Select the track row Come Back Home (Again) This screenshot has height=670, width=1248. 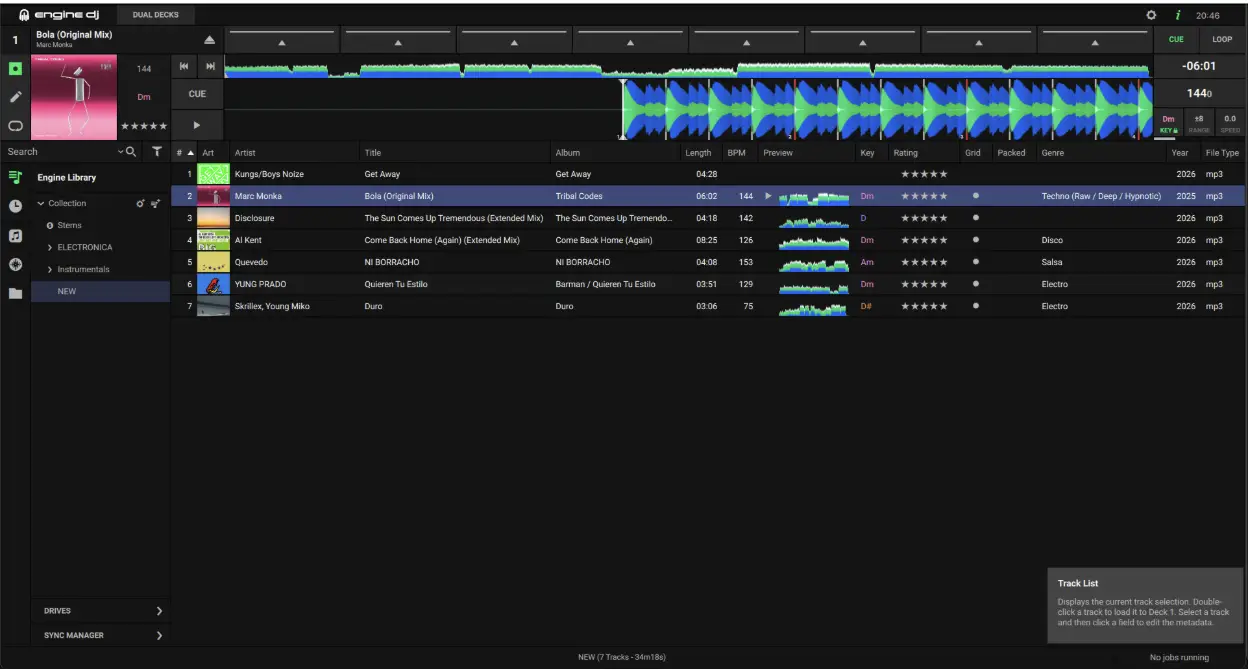(x=708, y=240)
